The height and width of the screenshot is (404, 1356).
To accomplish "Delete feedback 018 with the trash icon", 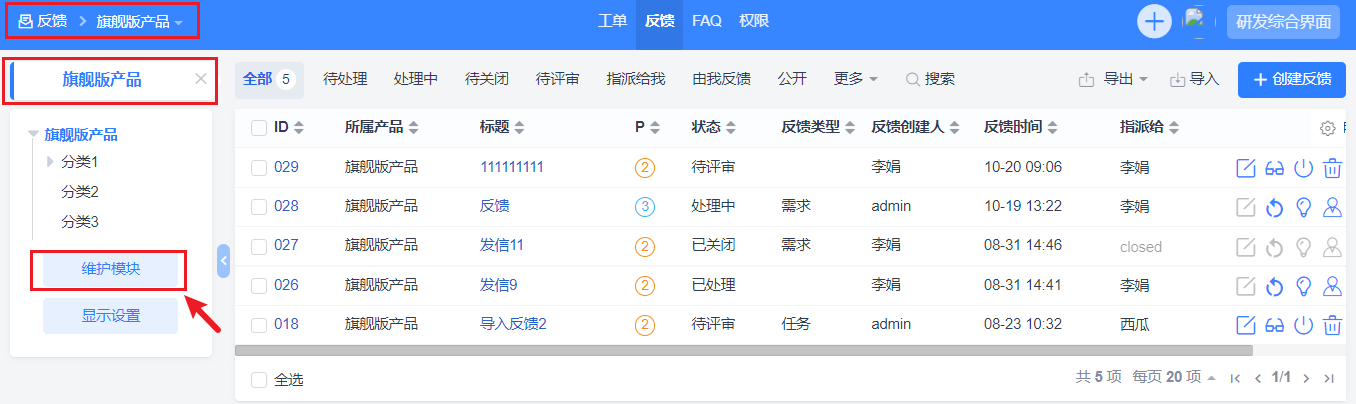I will 1332,325.
